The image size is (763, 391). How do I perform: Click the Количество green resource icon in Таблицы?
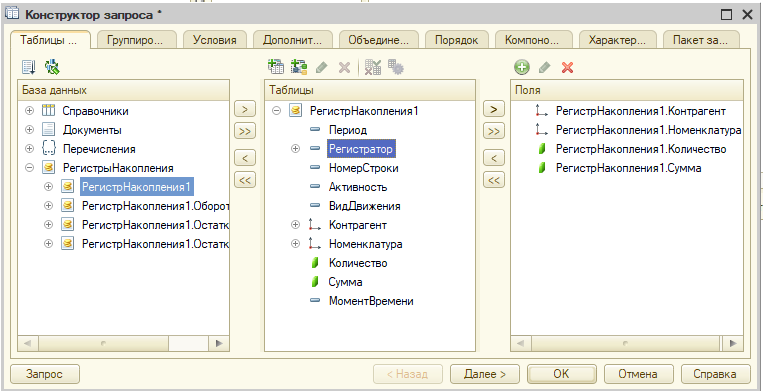click(315, 263)
